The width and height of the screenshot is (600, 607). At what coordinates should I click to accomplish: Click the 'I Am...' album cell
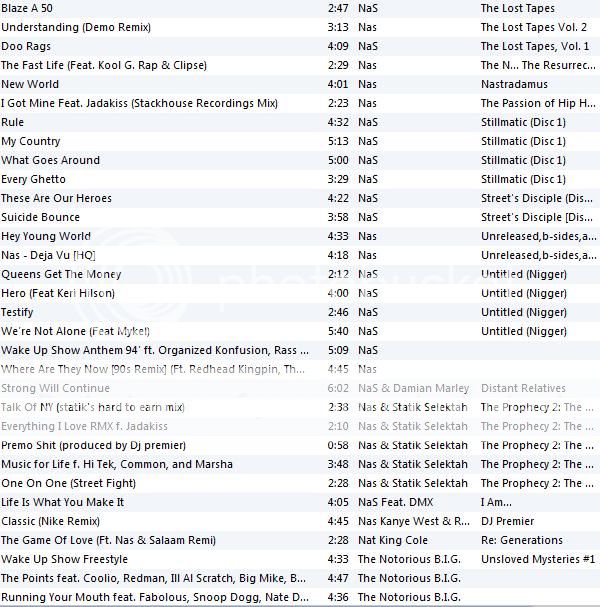coord(496,501)
